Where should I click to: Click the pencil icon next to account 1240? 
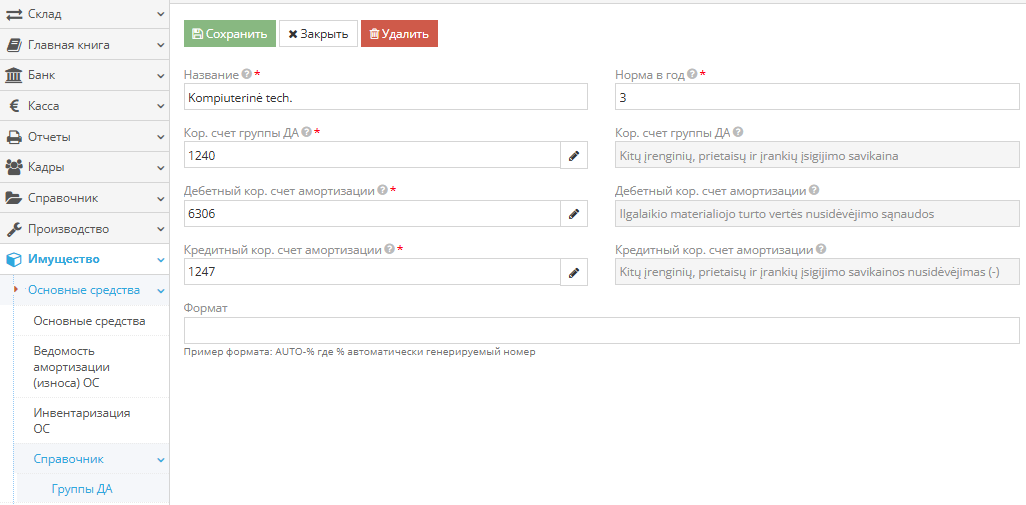[574, 155]
